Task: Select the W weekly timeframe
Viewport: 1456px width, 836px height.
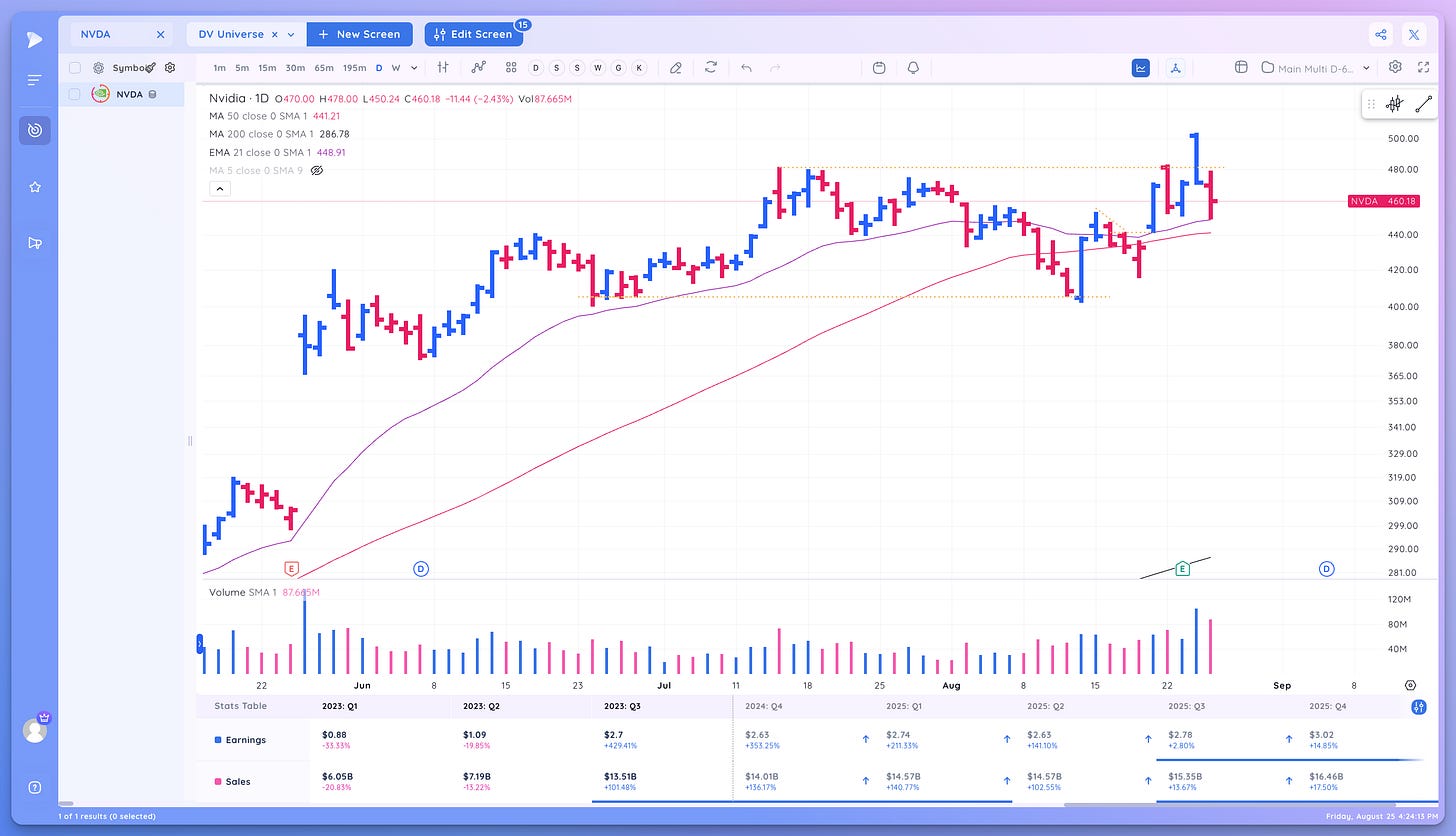Action: pyautogui.click(x=395, y=68)
